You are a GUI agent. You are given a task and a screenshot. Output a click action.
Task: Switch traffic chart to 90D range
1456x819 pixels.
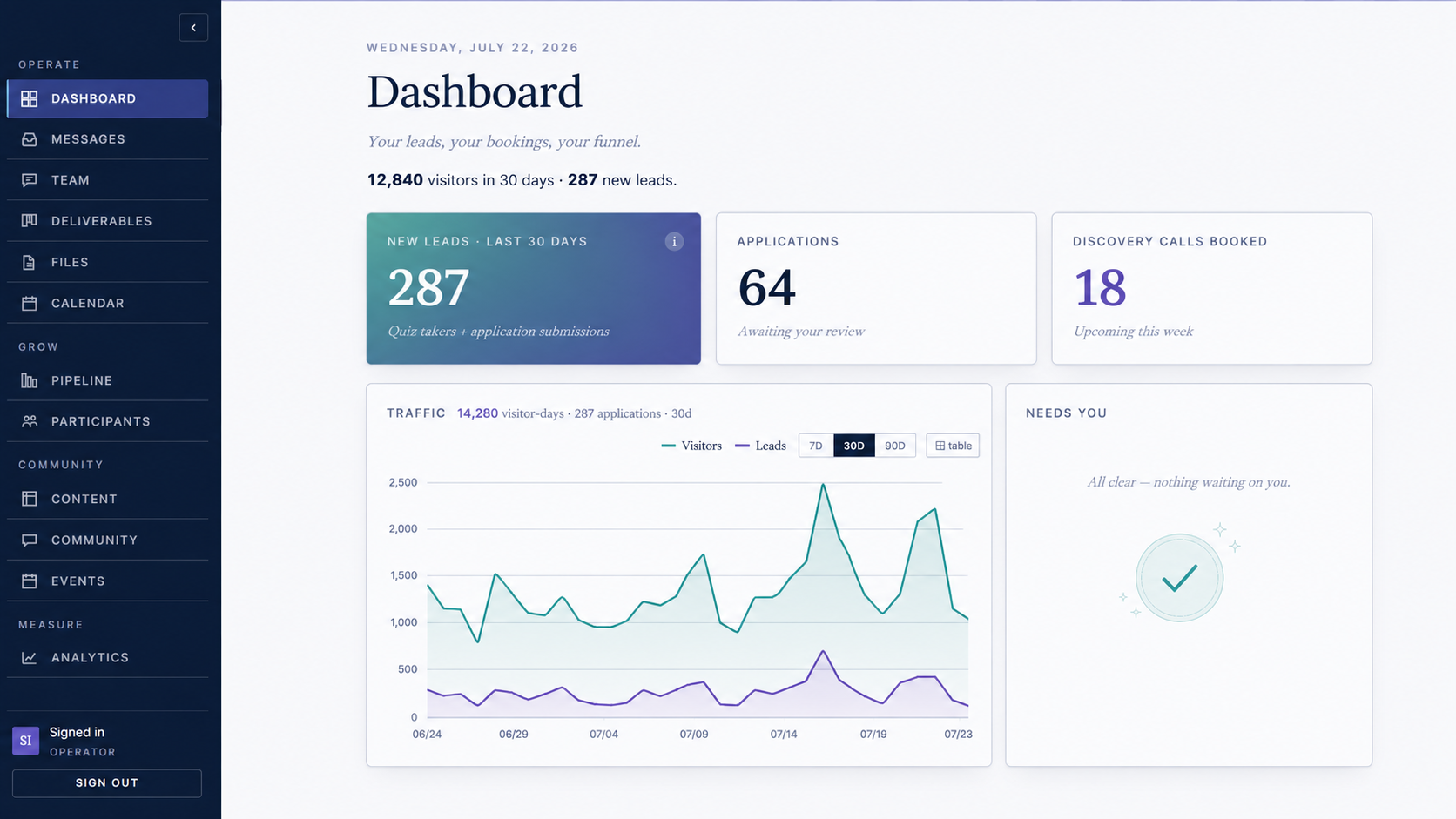[x=895, y=446]
